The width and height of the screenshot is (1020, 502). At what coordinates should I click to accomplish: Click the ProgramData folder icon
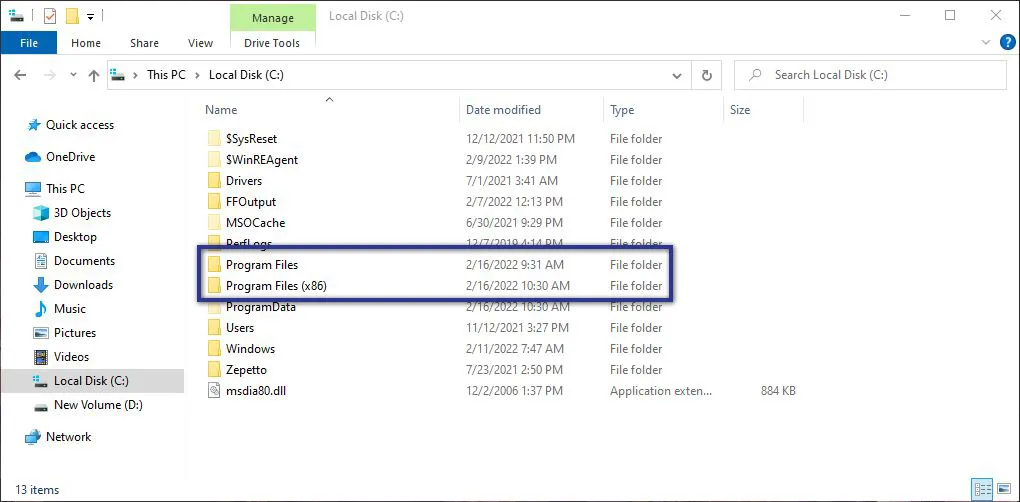pyautogui.click(x=215, y=307)
